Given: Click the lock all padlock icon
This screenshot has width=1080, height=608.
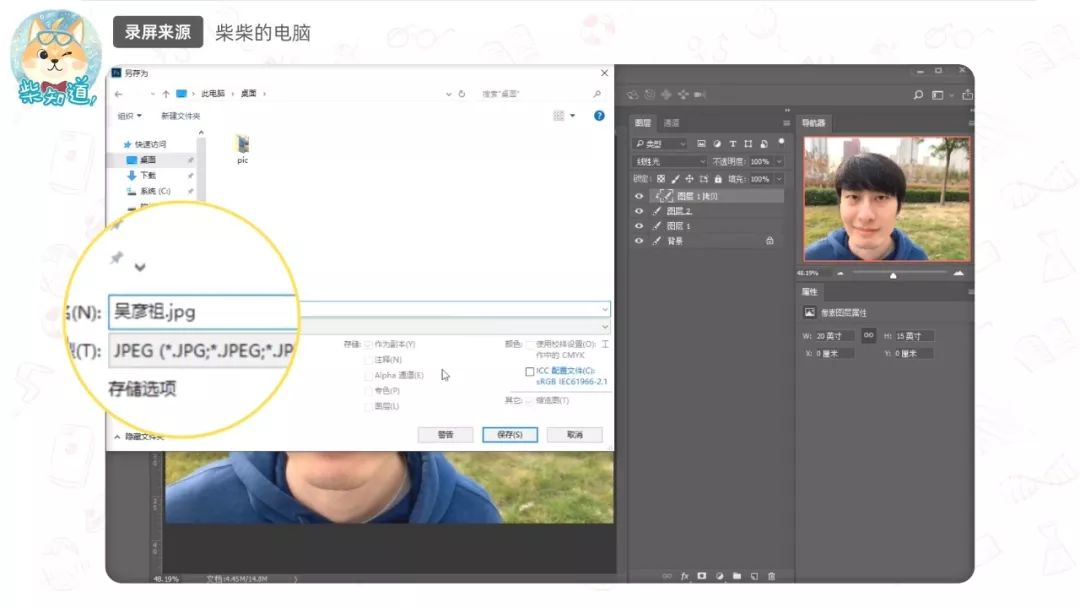Looking at the screenshot, I should (x=717, y=178).
